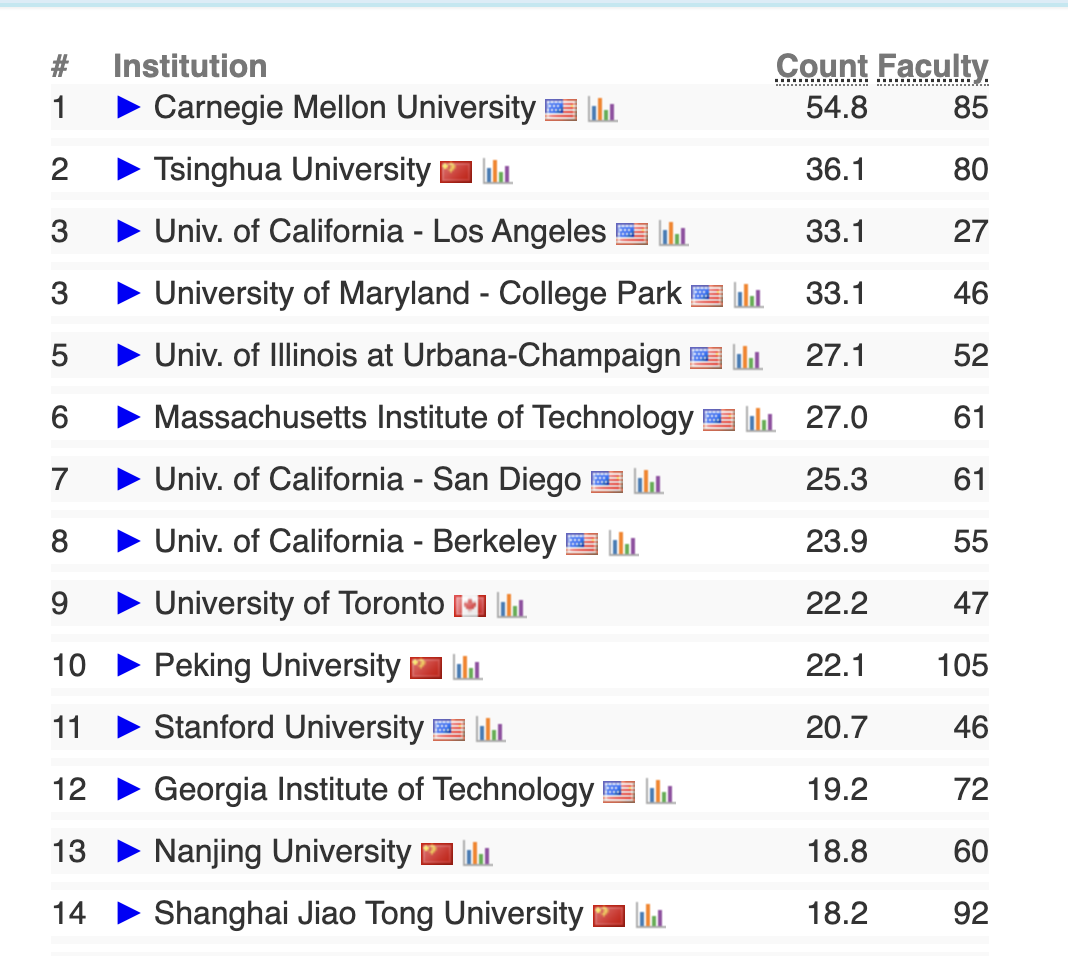Click the chart icon beside Massachusetts Institute of Technology
This screenshot has width=1068, height=956.
click(x=760, y=419)
